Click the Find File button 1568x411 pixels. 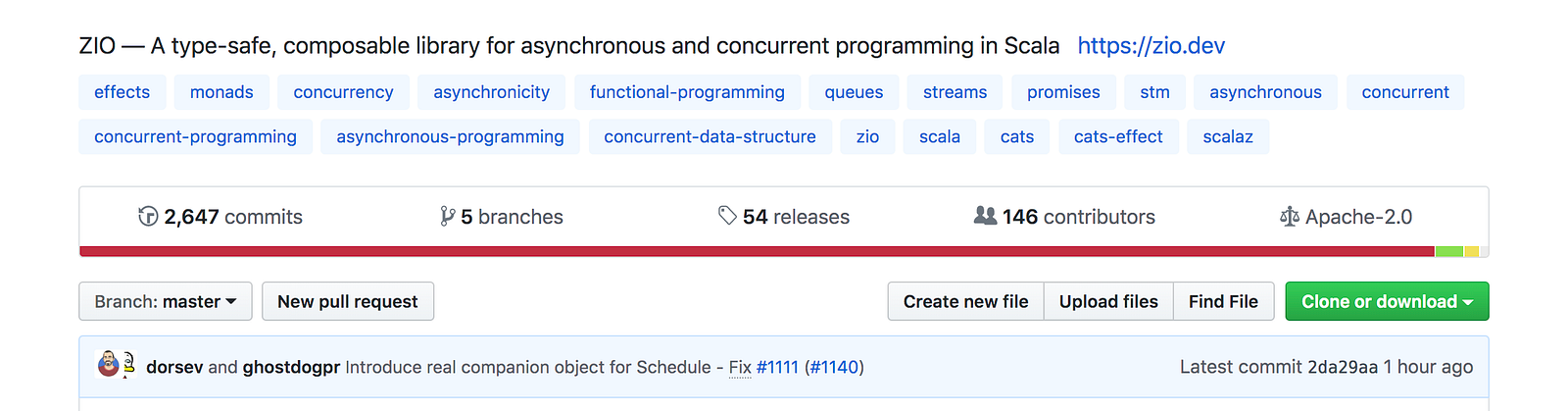(x=1223, y=302)
